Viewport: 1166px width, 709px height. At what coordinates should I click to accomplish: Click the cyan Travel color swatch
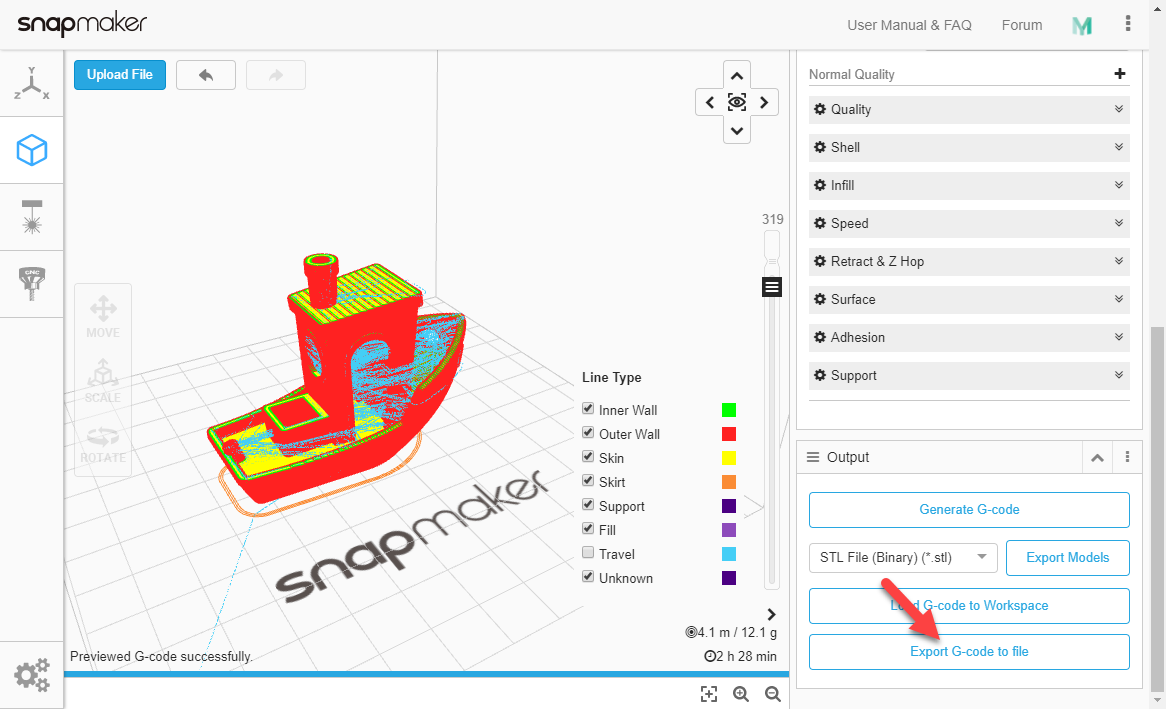click(x=729, y=554)
